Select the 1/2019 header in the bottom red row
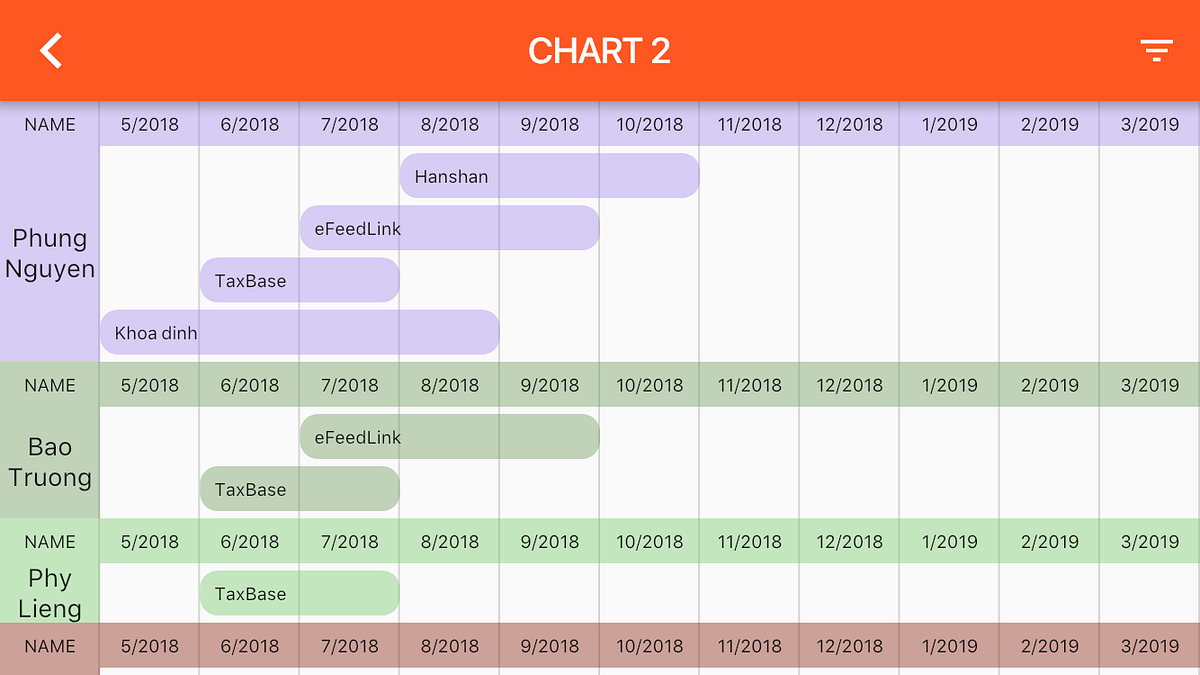Screen dimensions: 1200x675 pyautogui.click(x=948, y=646)
